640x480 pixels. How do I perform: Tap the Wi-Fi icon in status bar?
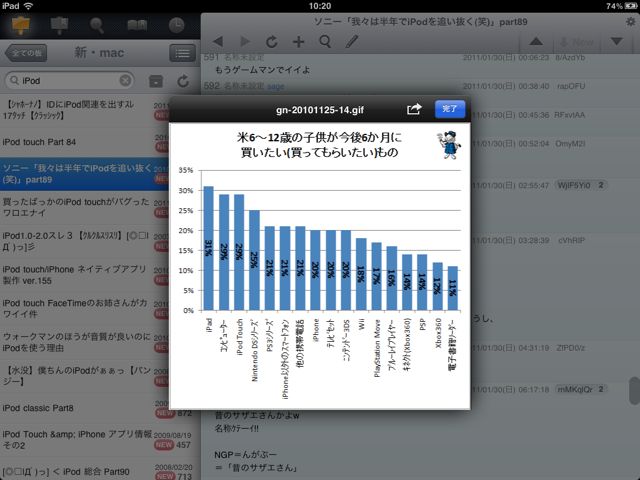coord(29,6)
